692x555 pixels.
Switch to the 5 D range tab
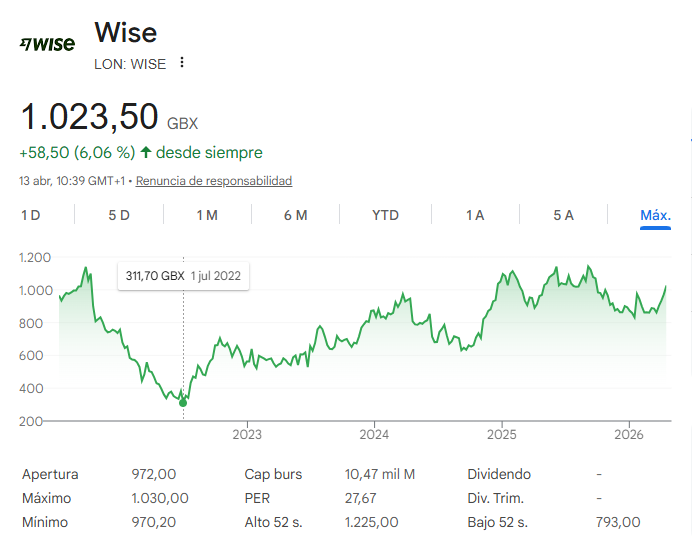(119, 215)
